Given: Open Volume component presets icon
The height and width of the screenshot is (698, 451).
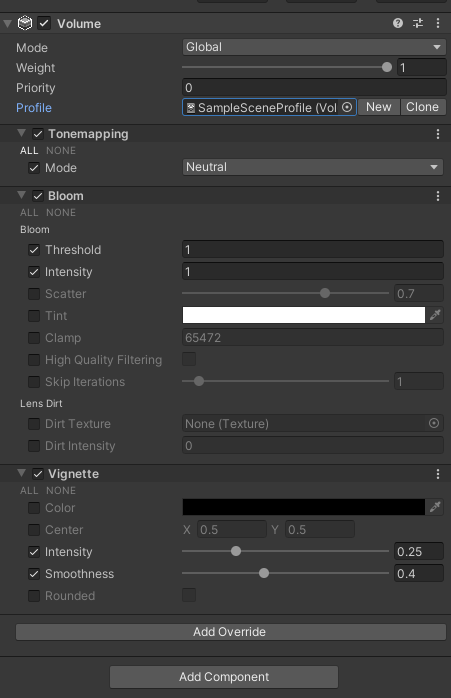Looking at the screenshot, I should pyautogui.click(x=418, y=23).
